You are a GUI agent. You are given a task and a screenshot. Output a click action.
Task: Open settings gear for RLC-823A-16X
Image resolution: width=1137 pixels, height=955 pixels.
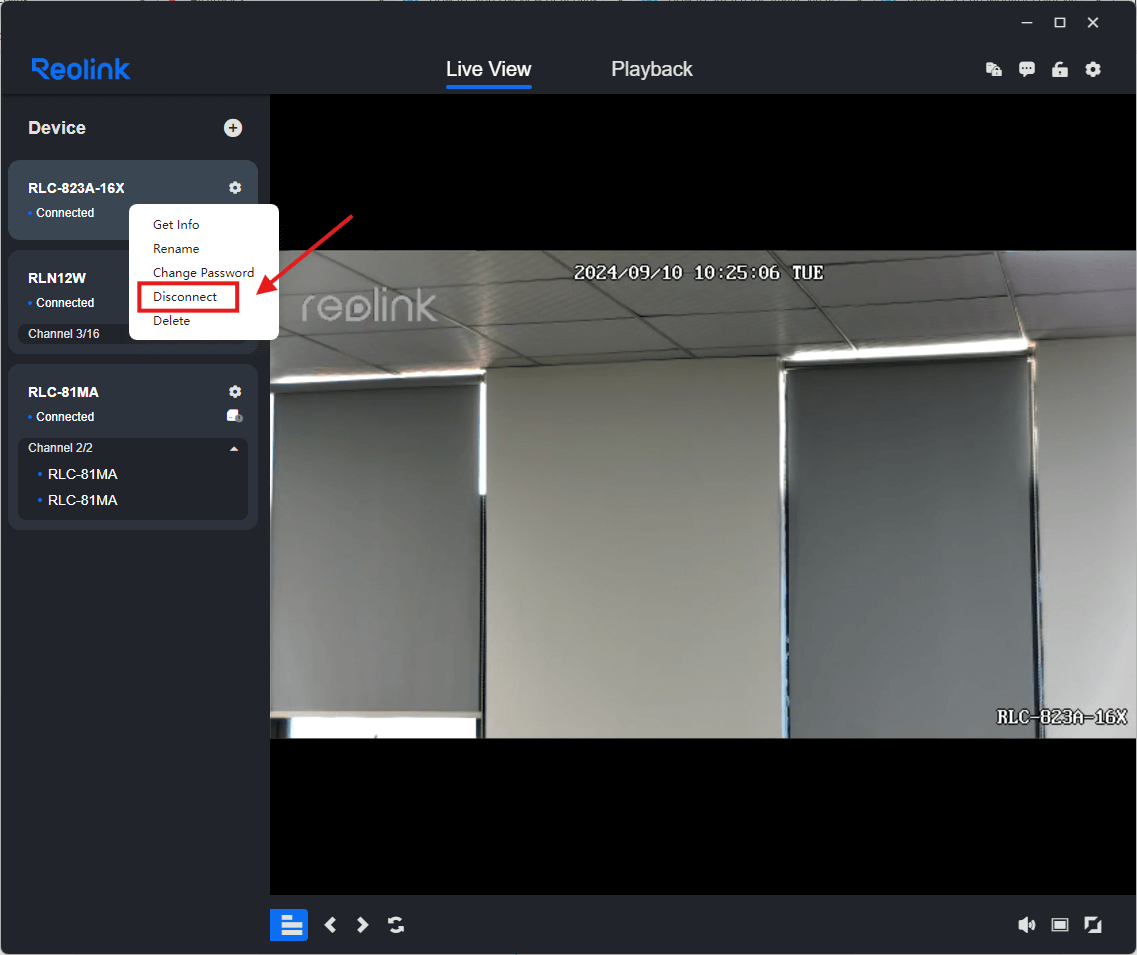click(x=235, y=188)
